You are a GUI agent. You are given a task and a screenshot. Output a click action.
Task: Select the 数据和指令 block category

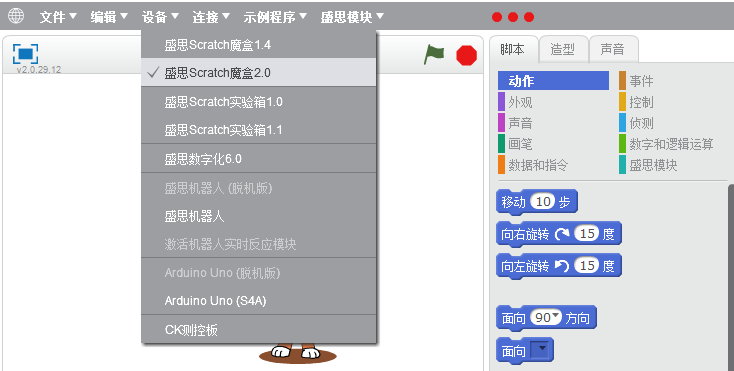point(533,165)
